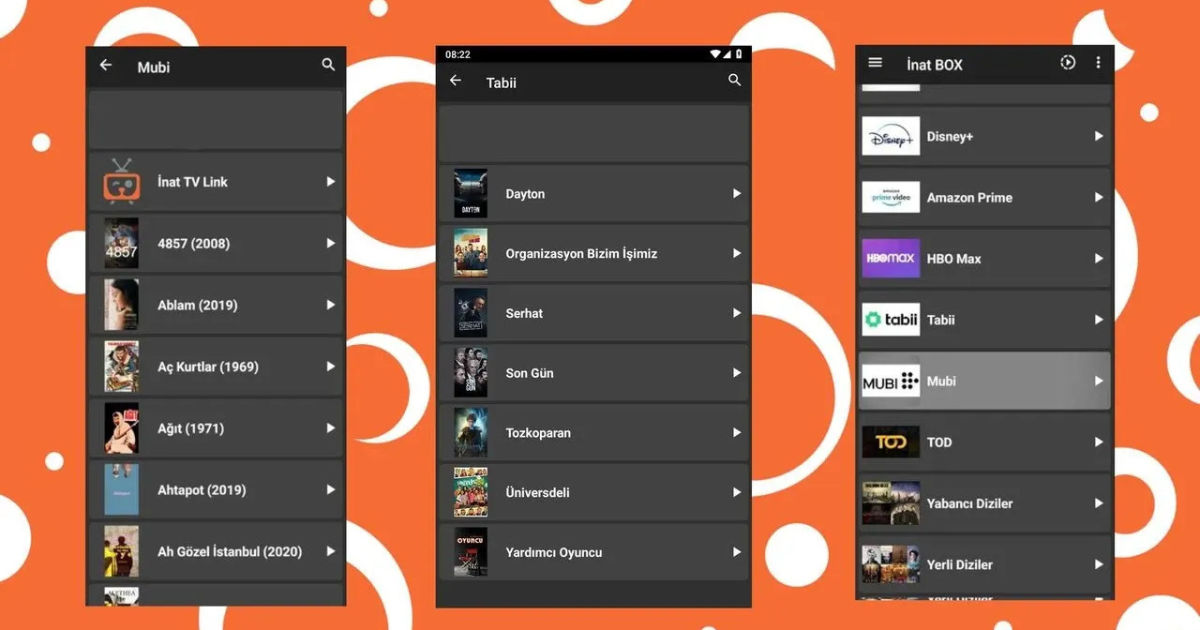Screen dimensions: 1200x630
Task: Tap the Dayton poster thumbnail
Action: tap(470, 193)
